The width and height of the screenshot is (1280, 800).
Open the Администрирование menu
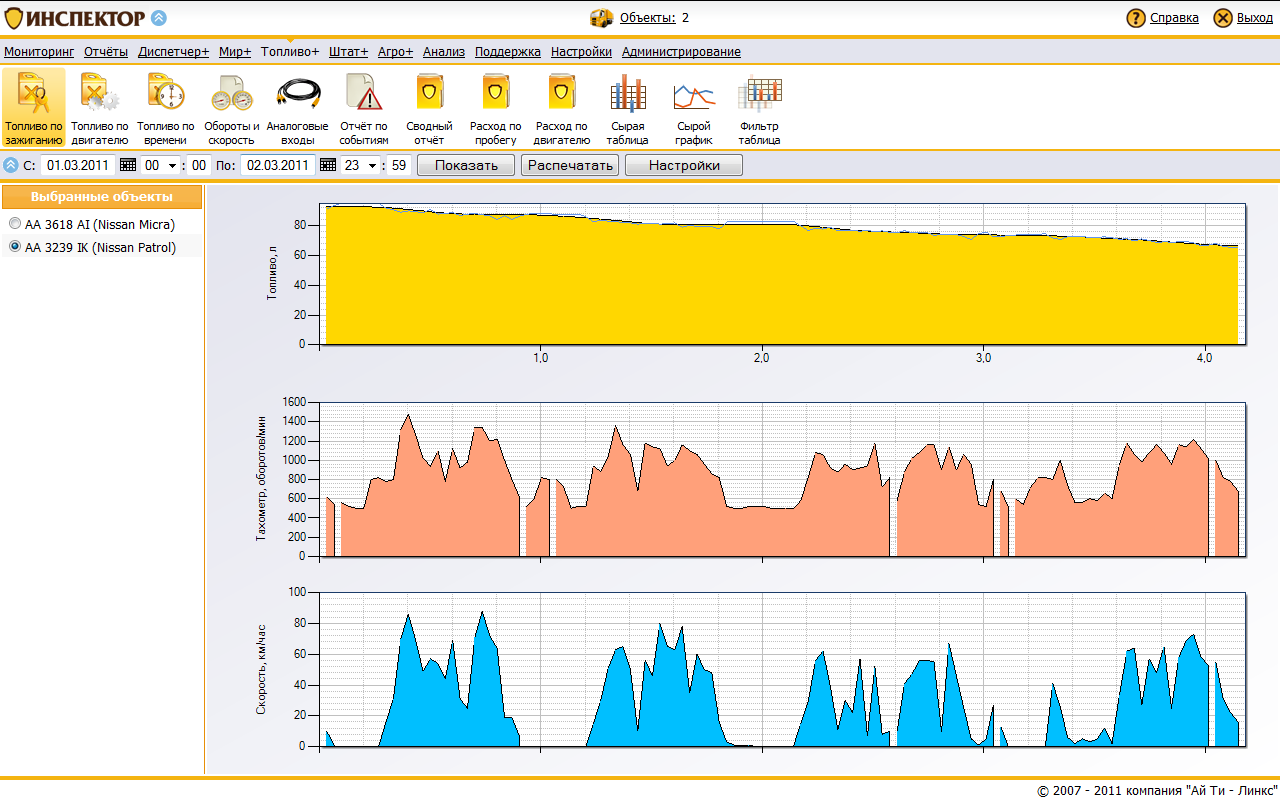[681, 52]
